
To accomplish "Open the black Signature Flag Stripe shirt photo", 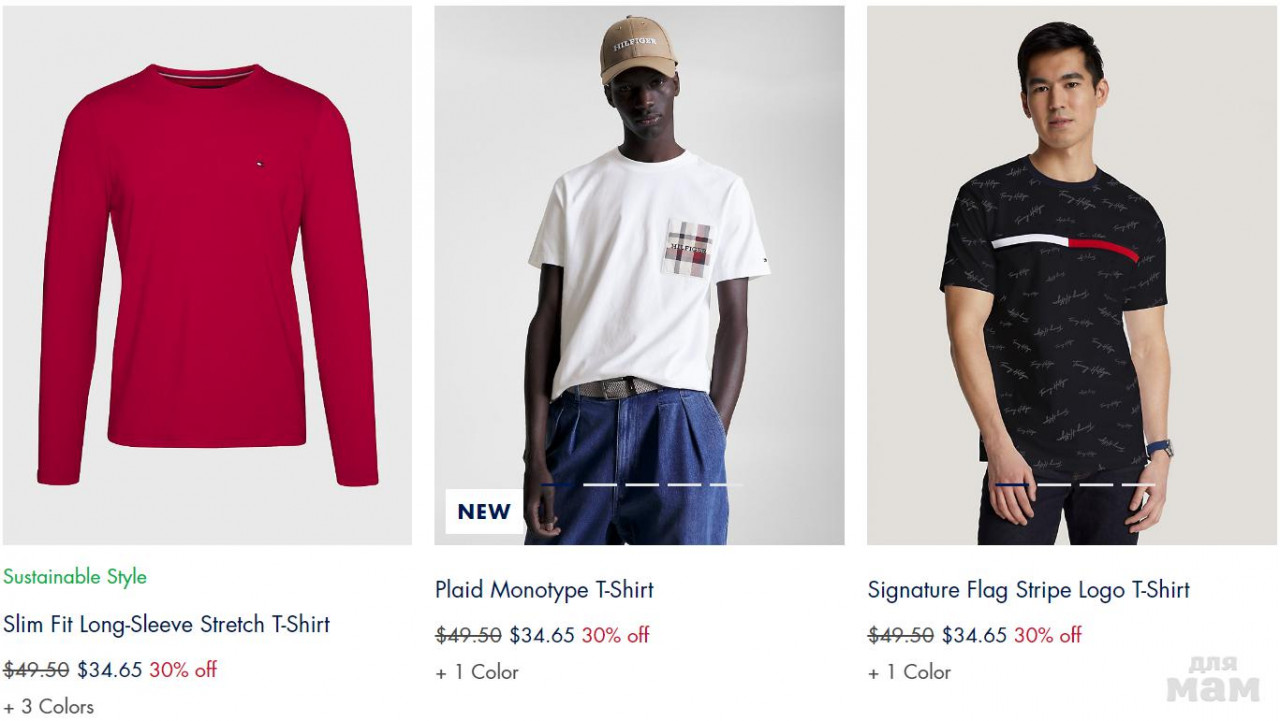I will [x=1071, y=275].
